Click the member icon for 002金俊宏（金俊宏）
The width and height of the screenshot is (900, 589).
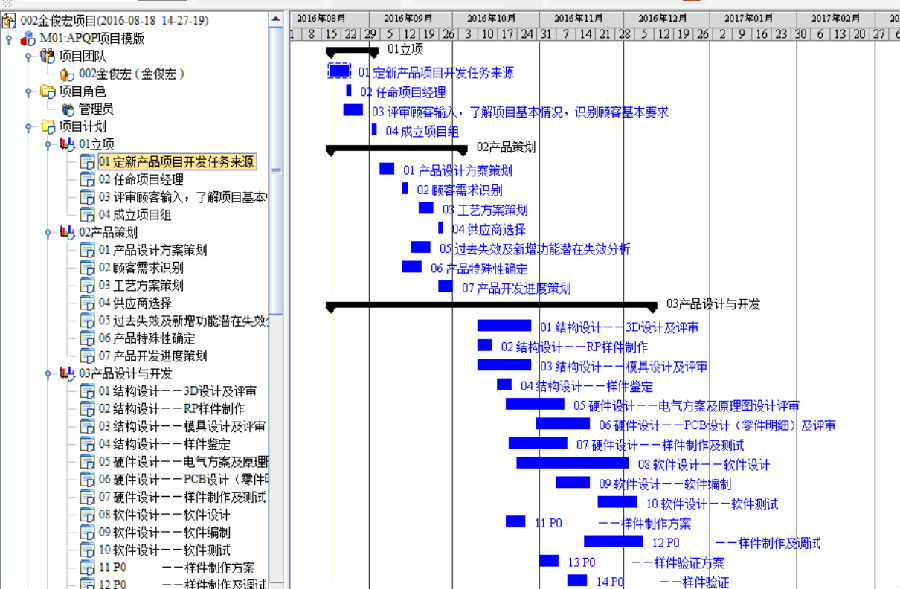(67, 74)
